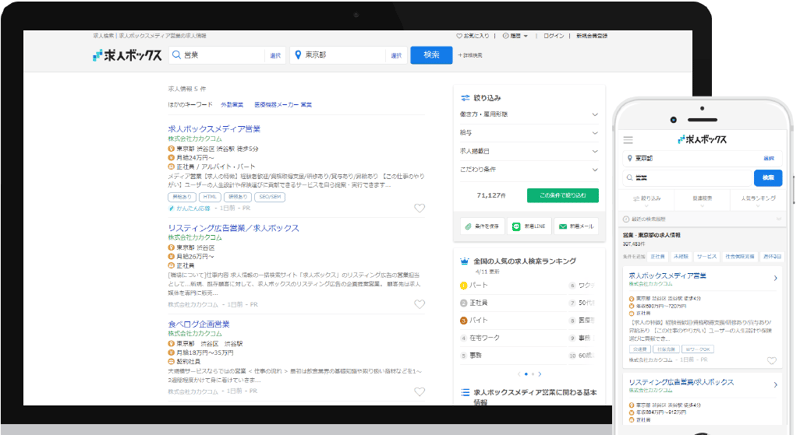The height and width of the screenshot is (435, 800).
Task: Open the 履歴 dropdown in the top bar
Action: pos(515,36)
